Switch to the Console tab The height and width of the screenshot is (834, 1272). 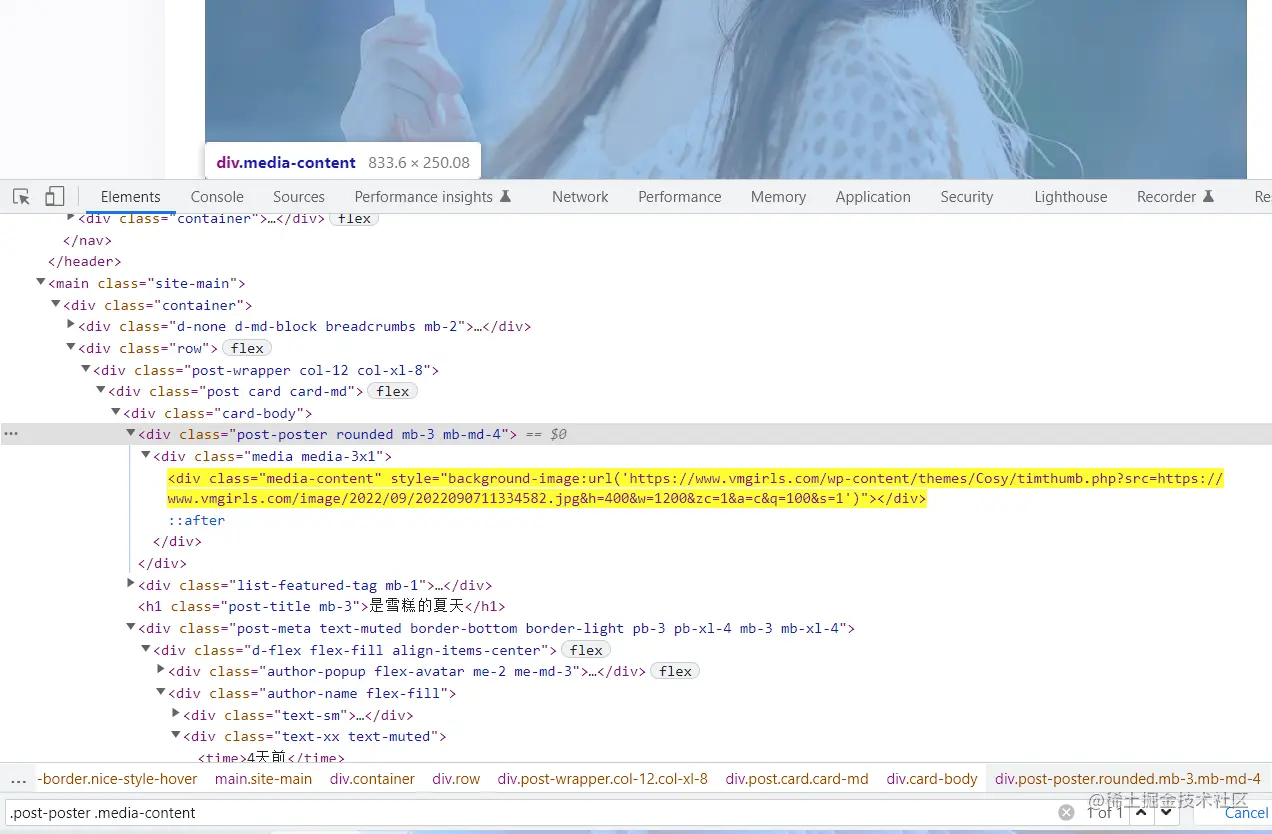click(217, 197)
